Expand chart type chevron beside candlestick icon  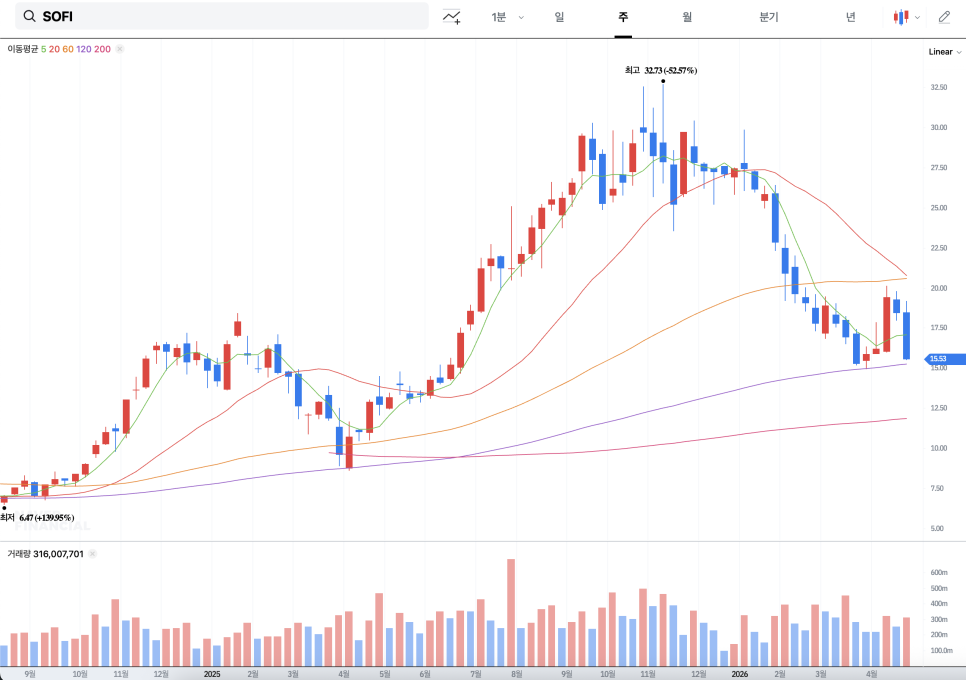click(918, 17)
